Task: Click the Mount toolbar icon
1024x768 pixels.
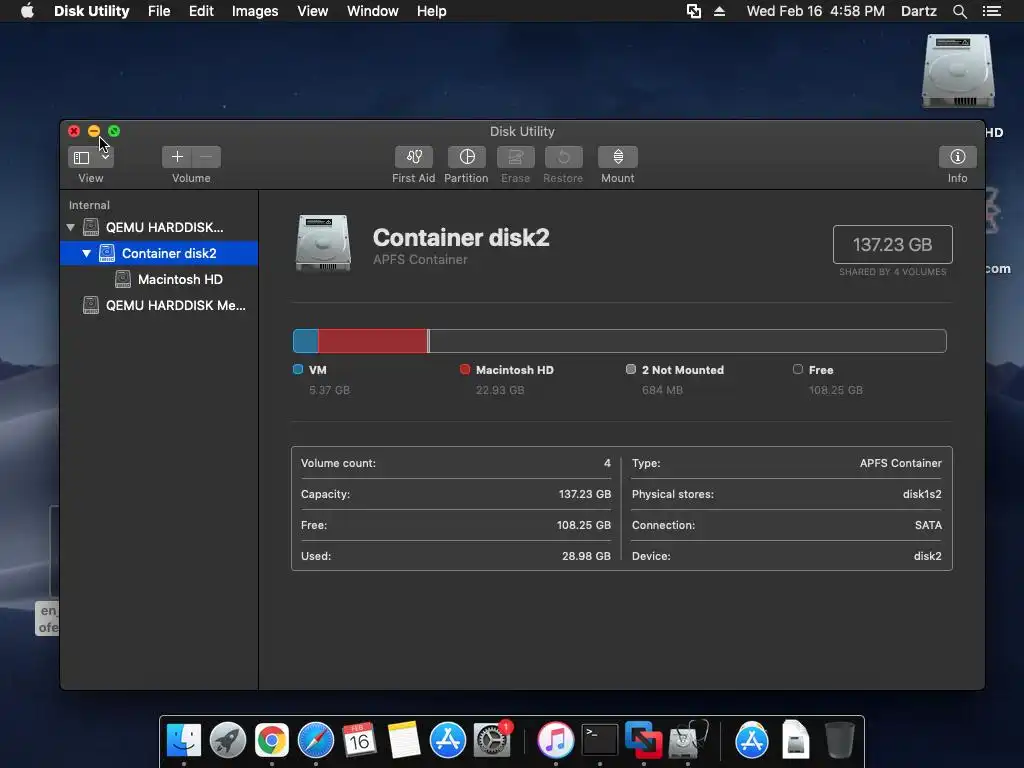Action: coord(618,157)
